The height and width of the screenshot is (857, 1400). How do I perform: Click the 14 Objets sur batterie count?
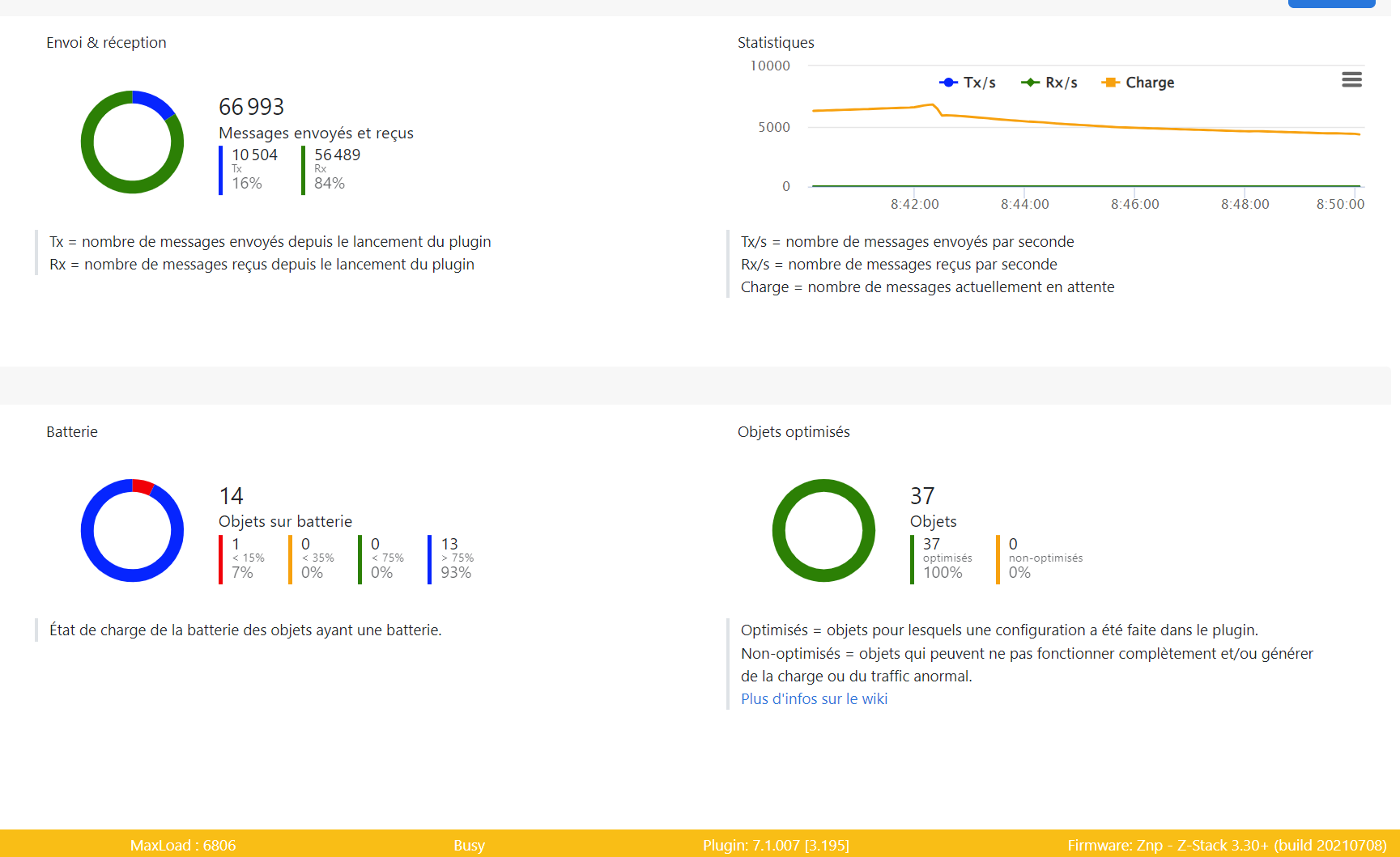coord(231,496)
